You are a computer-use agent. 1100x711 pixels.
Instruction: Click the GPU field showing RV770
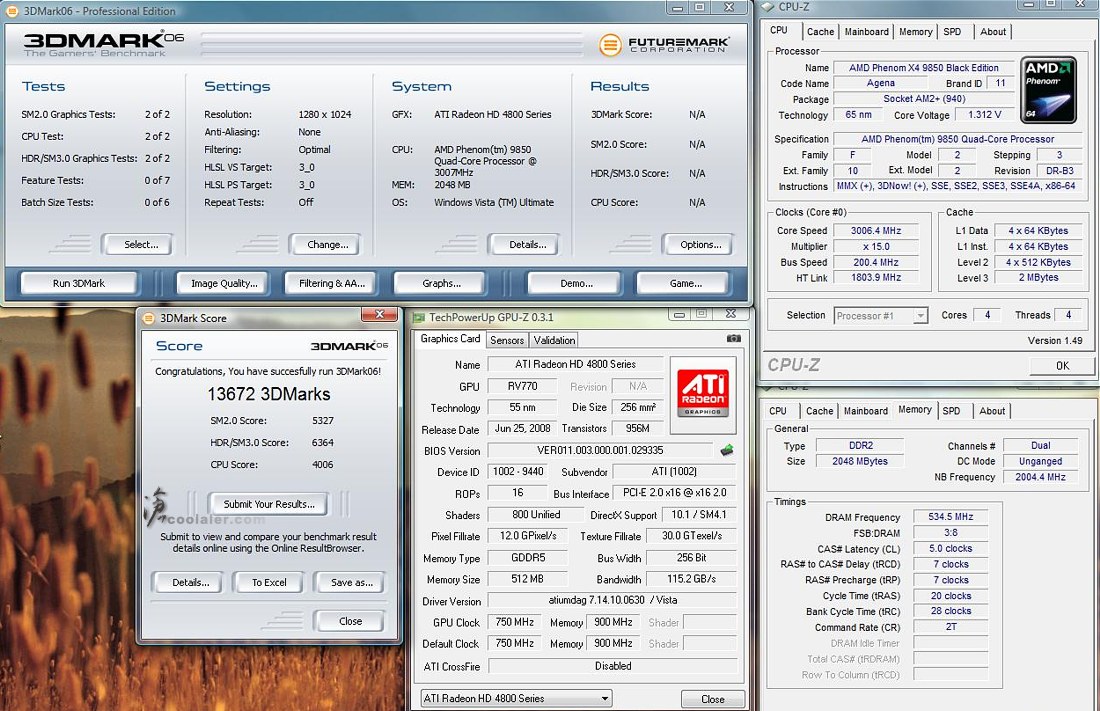(x=522, y=386)
